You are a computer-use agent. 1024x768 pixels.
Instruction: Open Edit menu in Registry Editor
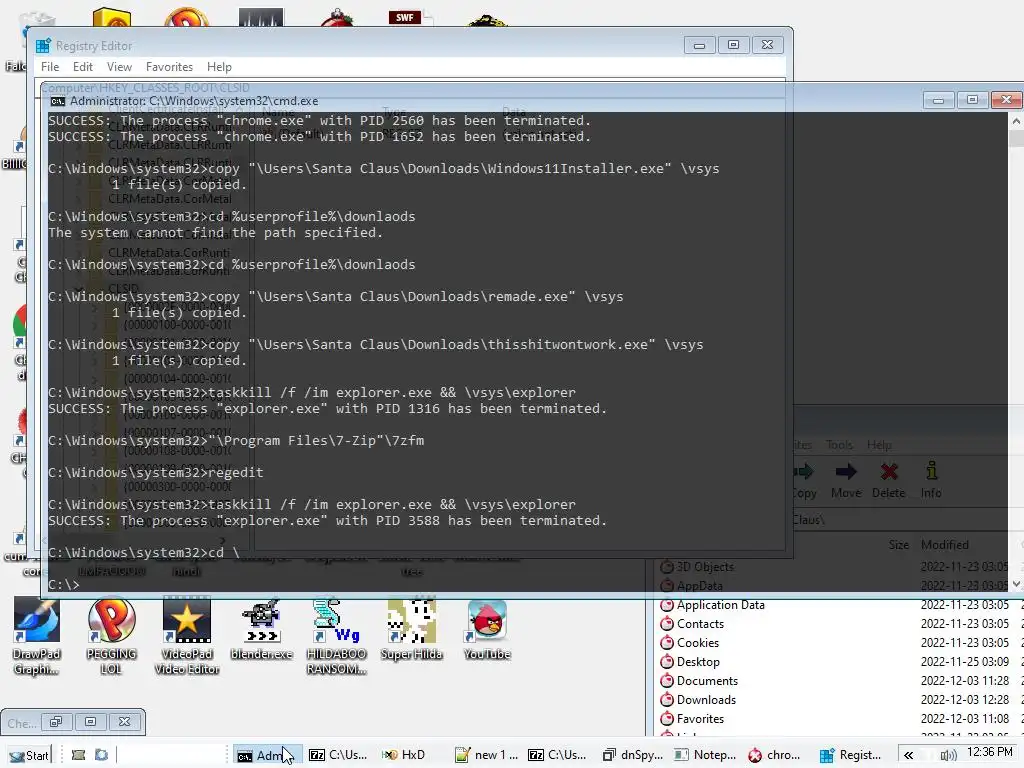82,67
